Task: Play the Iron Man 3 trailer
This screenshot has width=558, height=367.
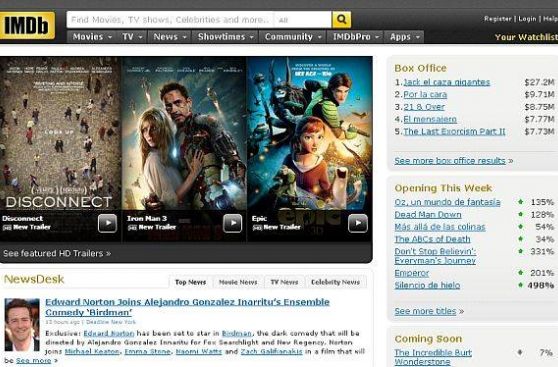Action: (232, 223)
